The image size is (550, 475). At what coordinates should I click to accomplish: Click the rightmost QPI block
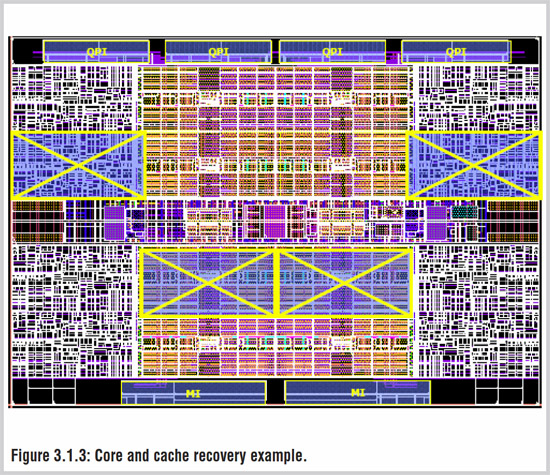[x=456, y=52]
